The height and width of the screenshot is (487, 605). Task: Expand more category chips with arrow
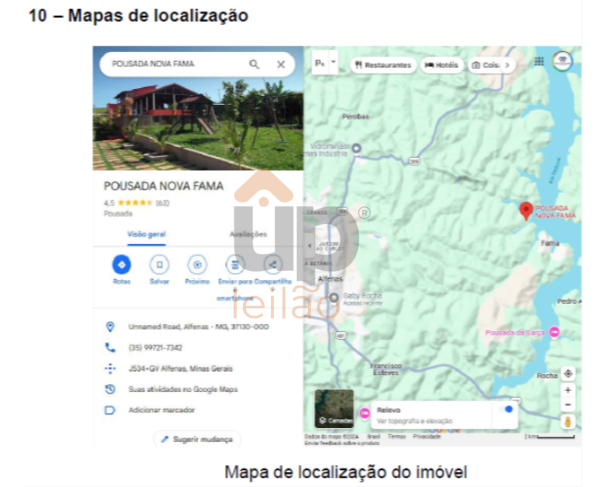click(507, 65)
